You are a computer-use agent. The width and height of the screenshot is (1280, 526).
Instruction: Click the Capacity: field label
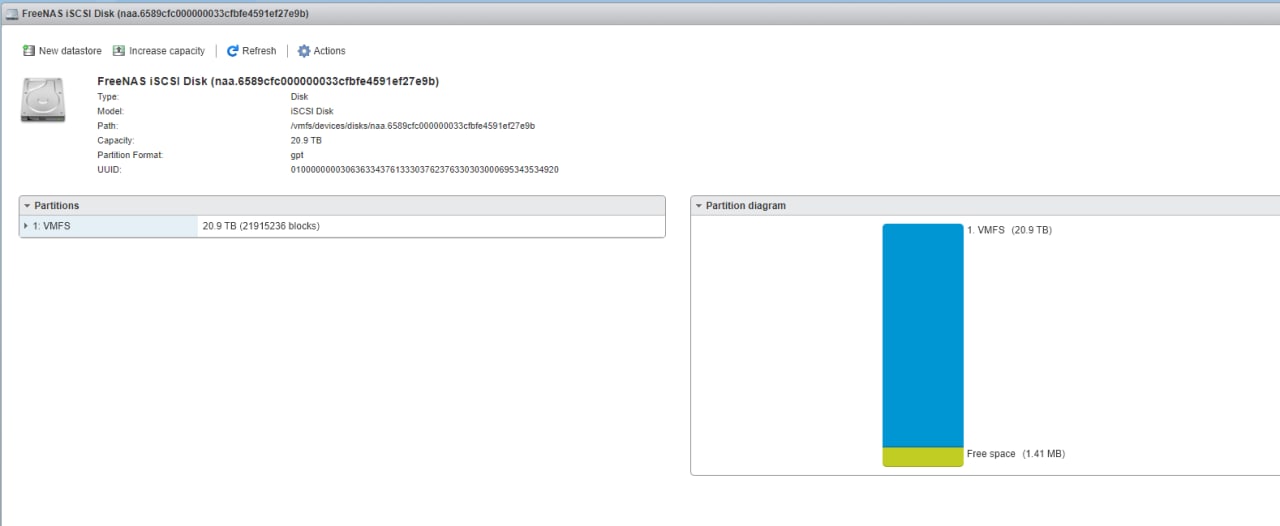(116, 141)
